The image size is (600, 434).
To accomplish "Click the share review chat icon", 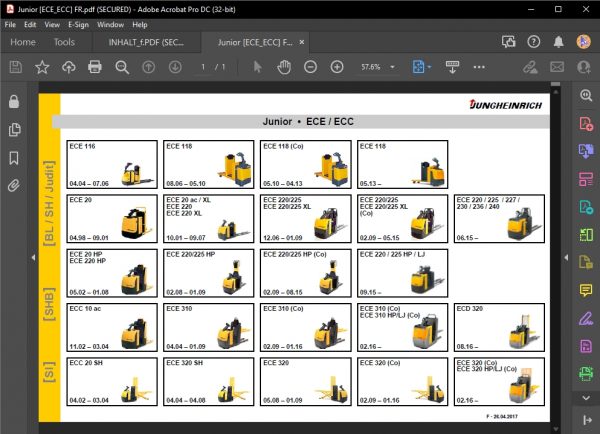I will pyautogui.click(x=509, y=42).
